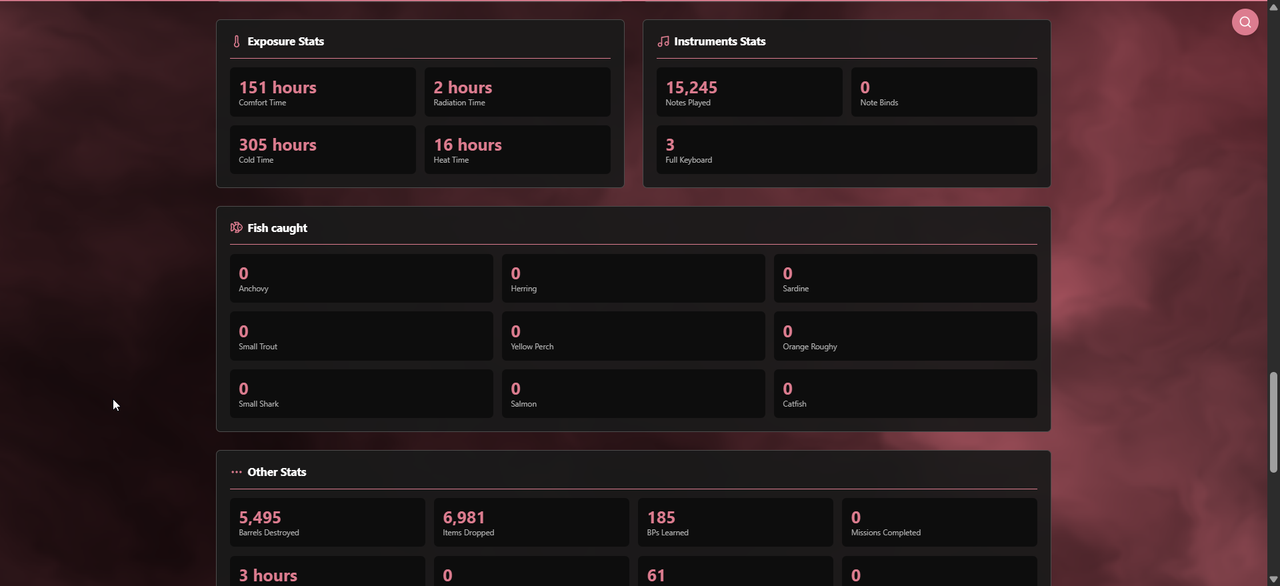Click the 5,495 Barrels Destroyed card
The height and width of the screenshot is (586, 1280).
(x=327, y=522)
